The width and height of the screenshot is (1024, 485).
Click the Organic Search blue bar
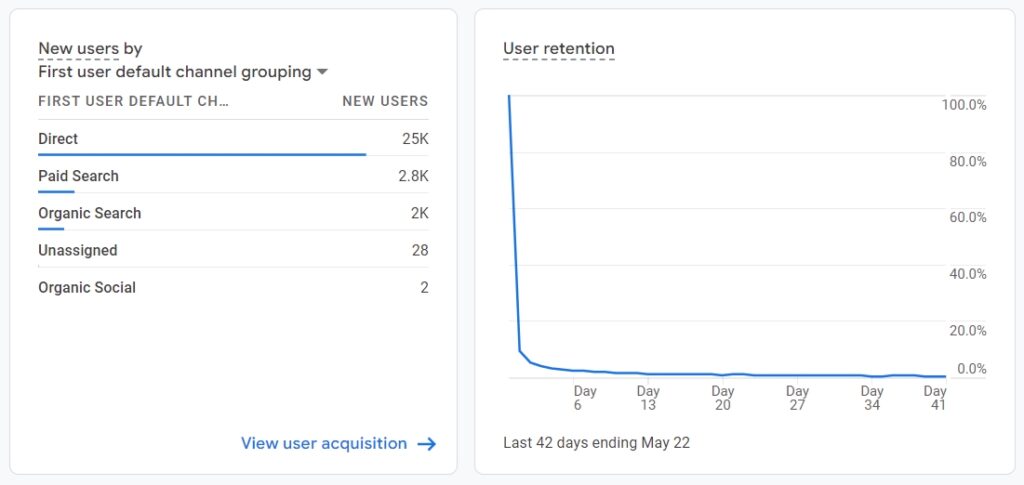(51, 229)
